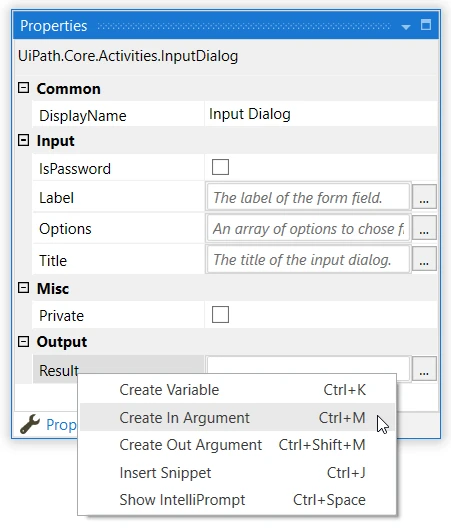The image size is (451, 529).
Task: Click the Properties panel maximize icon
Action: tap(426, 25)
